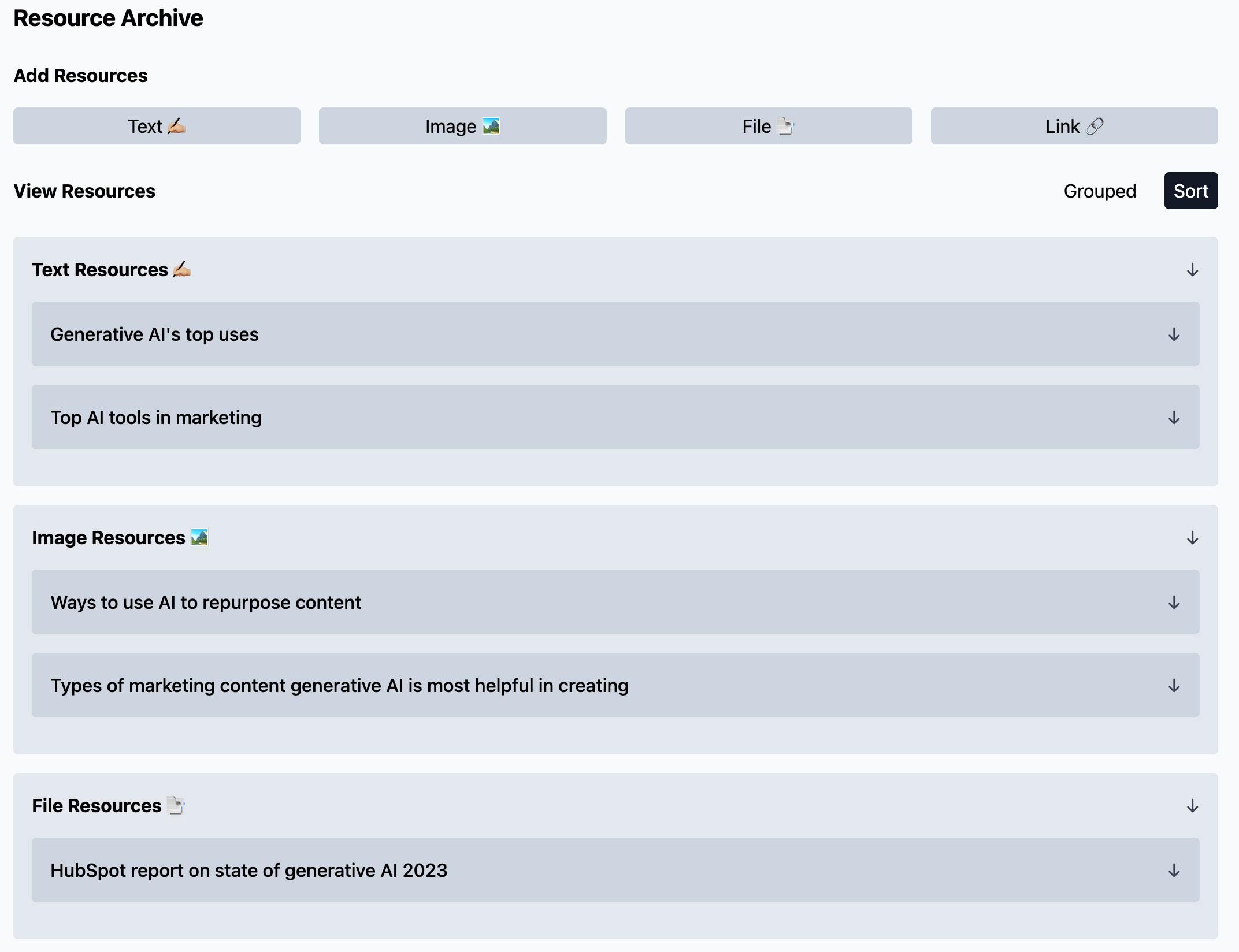Toggle the Sort view option
The image size is (1239, 952).
pyautogui.click(x=1190, y=191)
